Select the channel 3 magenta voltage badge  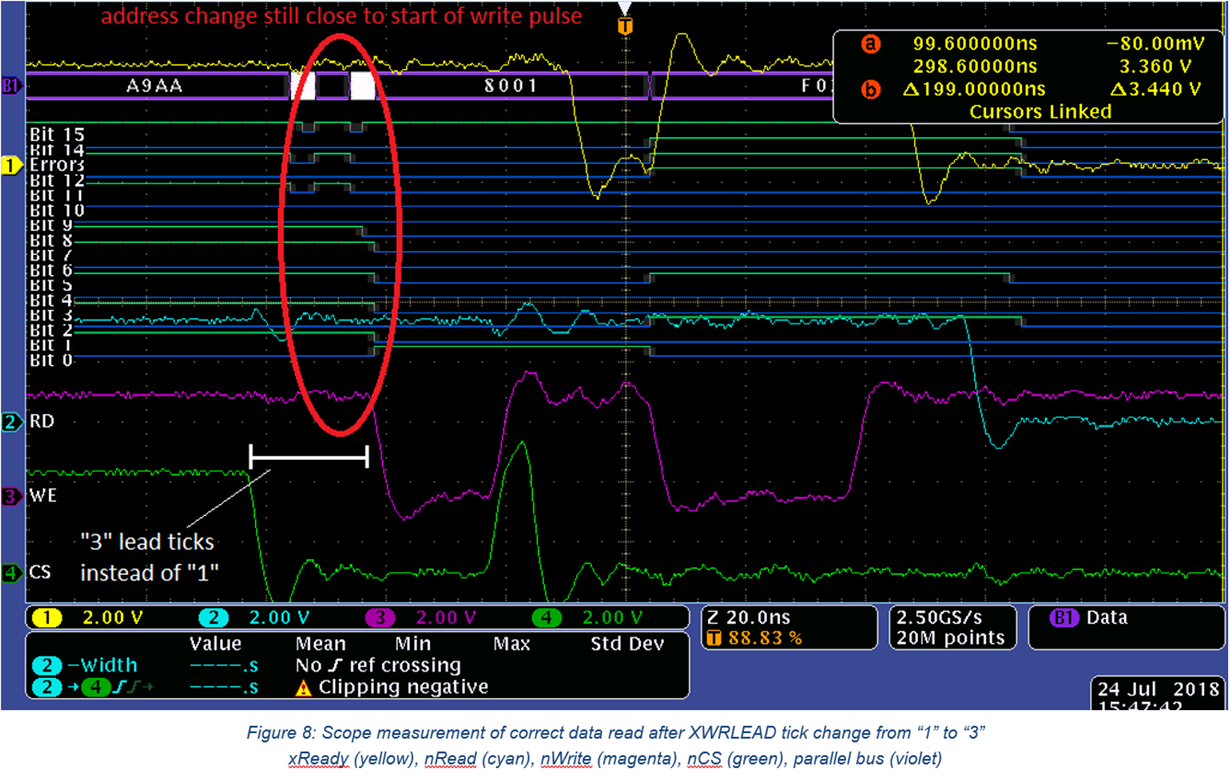(381, 618)
